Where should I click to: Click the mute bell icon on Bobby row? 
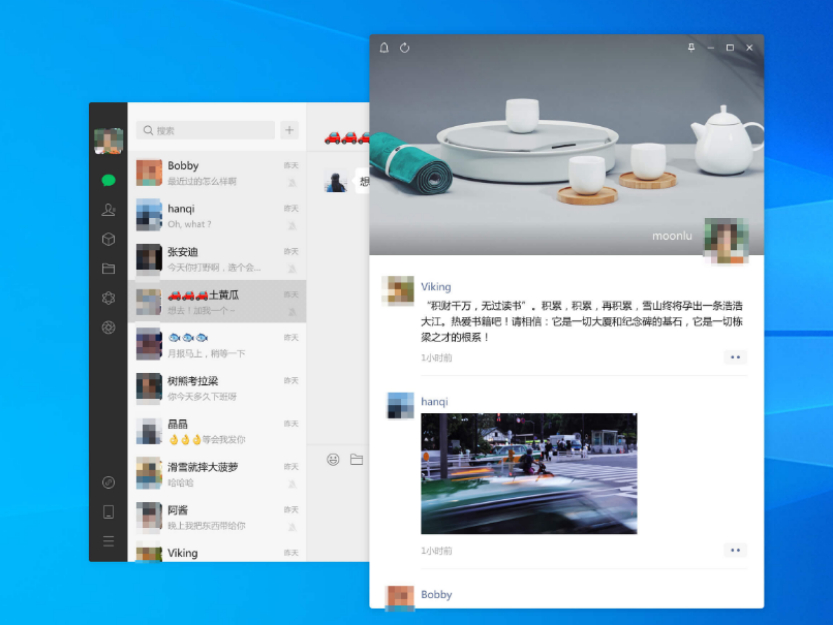pyautogui.click(x=292, y=182)
